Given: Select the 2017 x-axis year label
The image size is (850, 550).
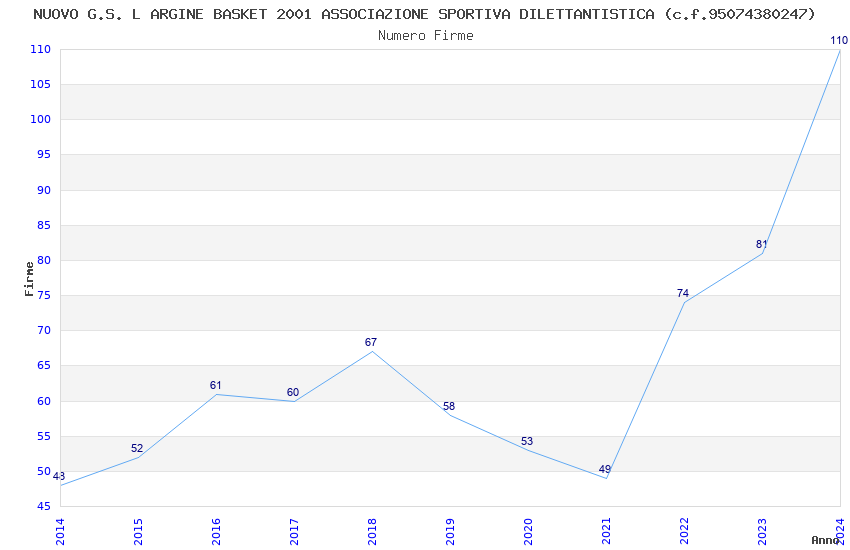Looking at the screenshot, I should pos(294,531).
